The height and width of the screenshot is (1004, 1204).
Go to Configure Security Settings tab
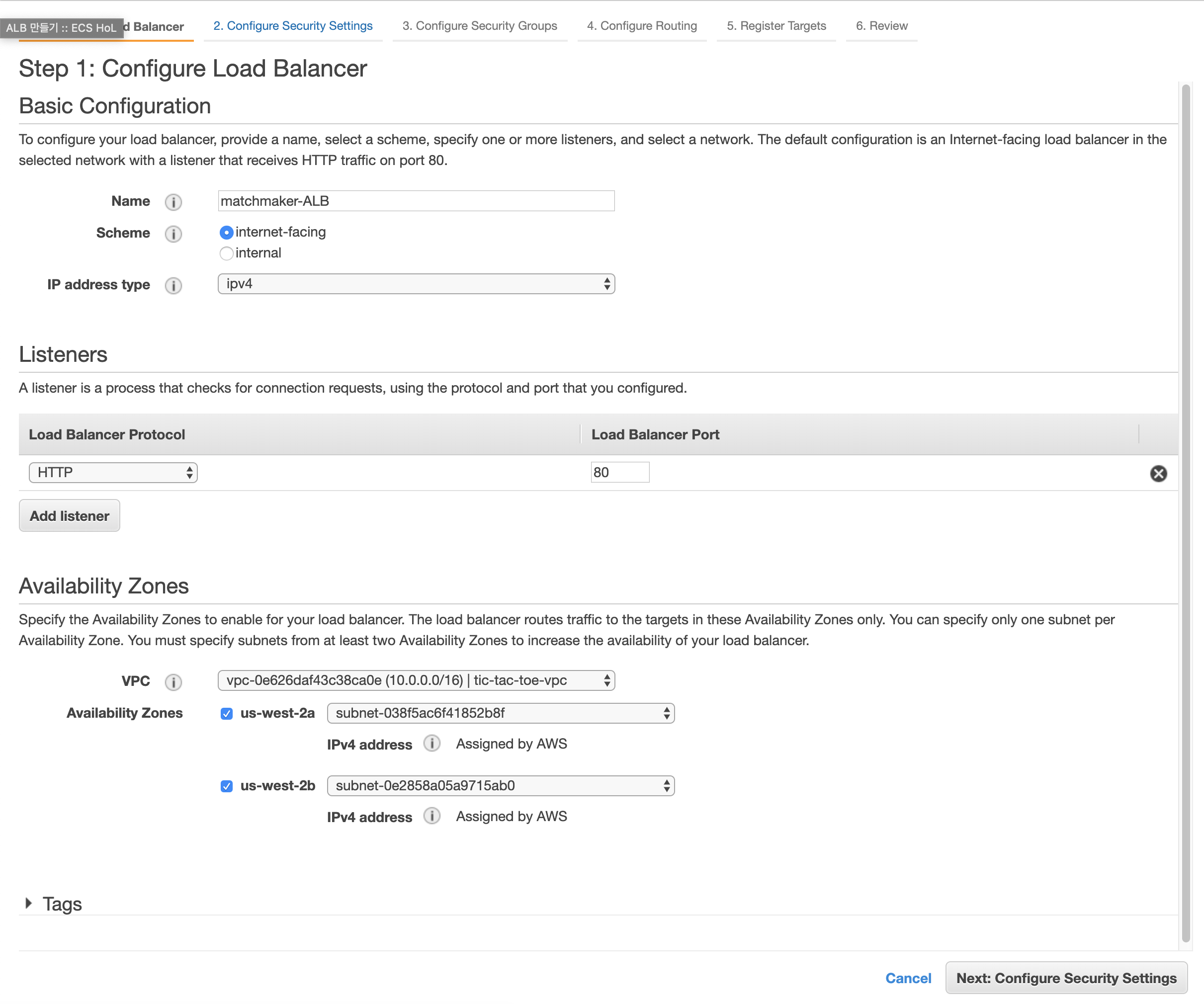(293, 26)
